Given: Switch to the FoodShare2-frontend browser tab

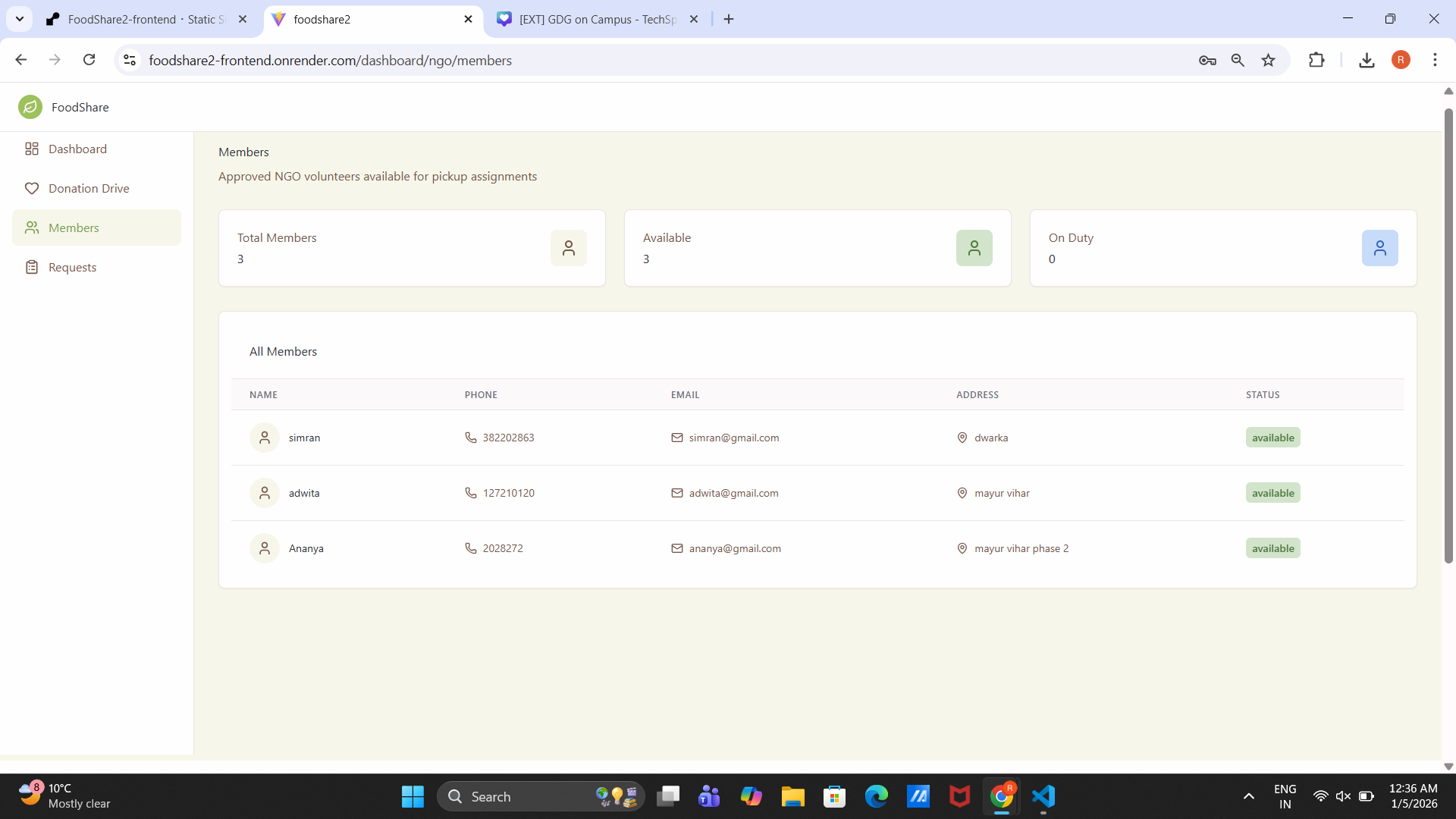Looking at the screenshot, I should point(144,19).
